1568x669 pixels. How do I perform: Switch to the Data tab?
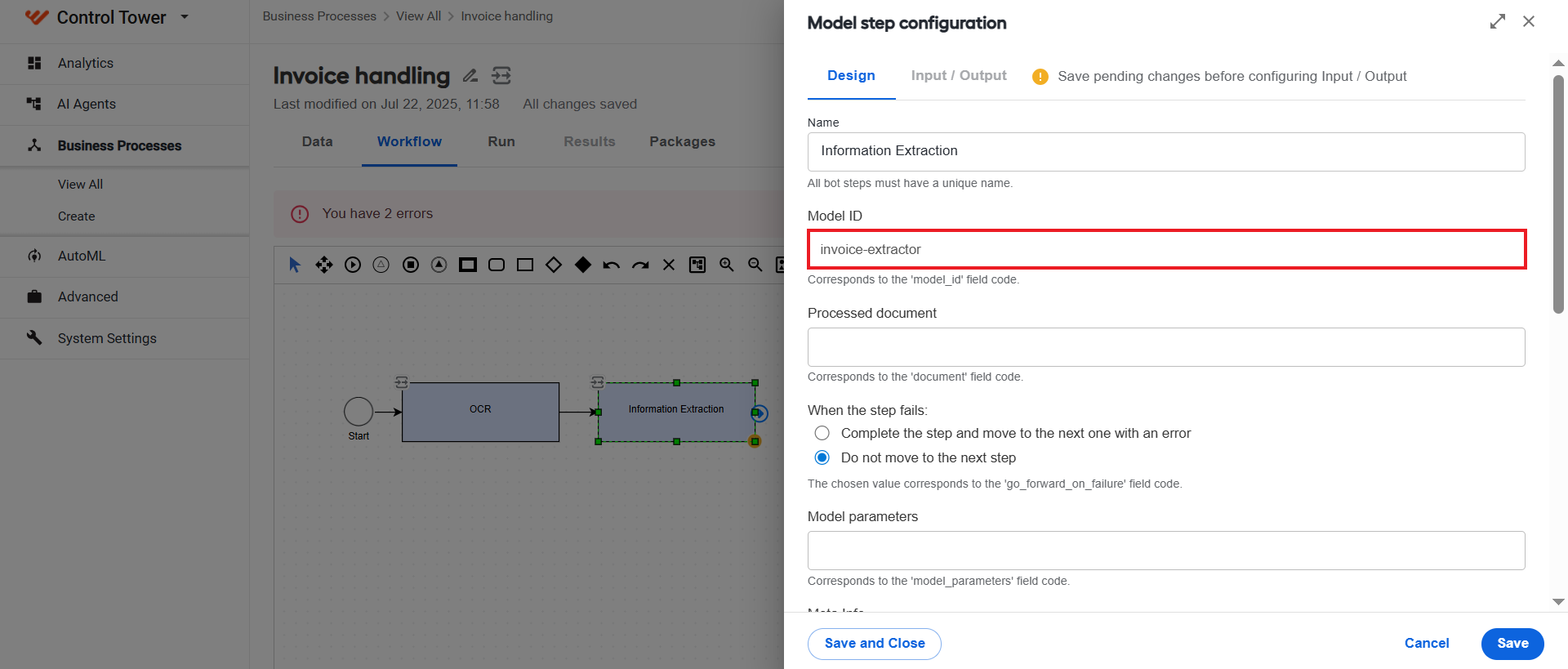point(318,142)
